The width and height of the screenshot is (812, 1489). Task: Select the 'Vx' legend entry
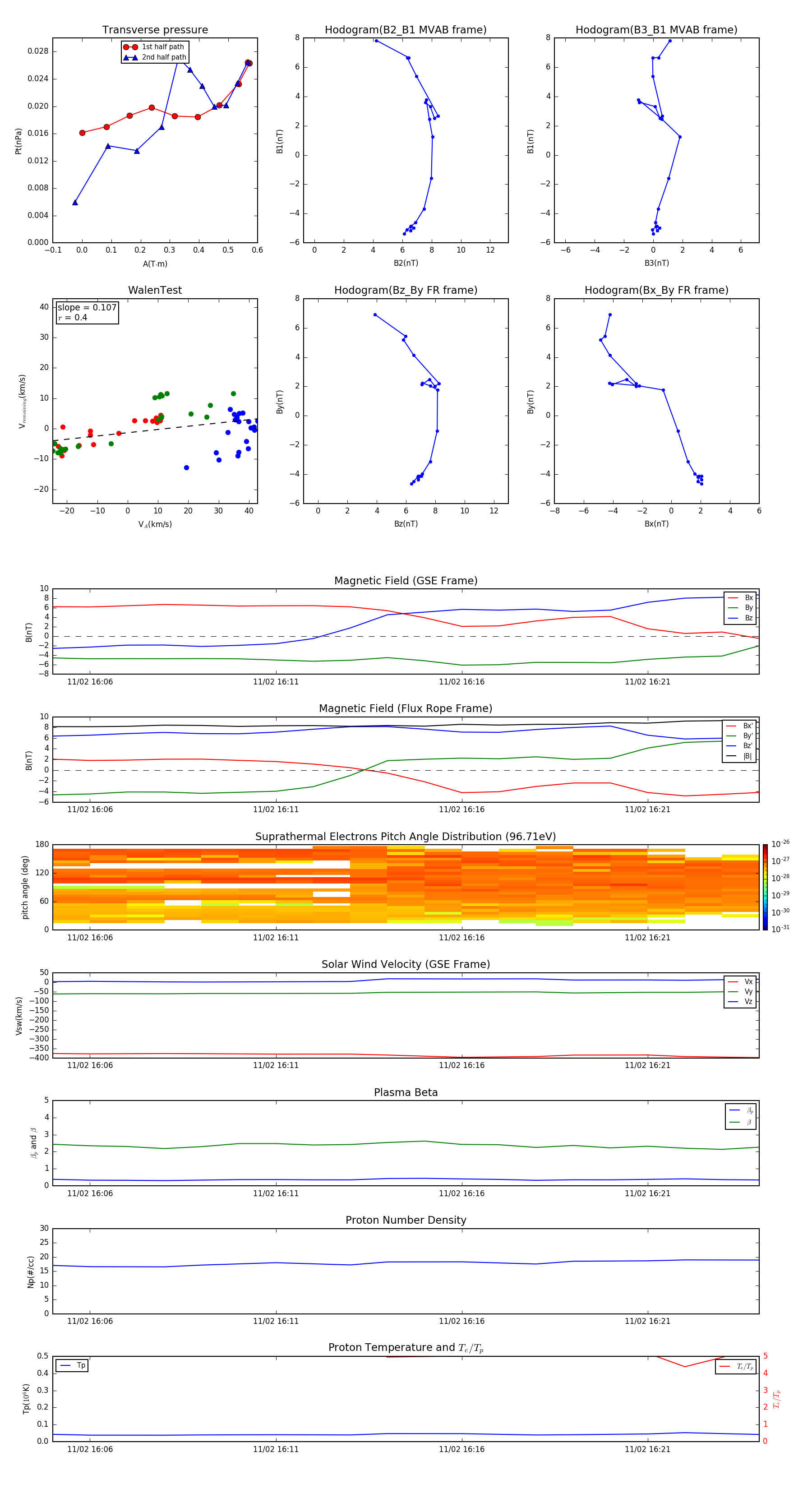(740, 981)
